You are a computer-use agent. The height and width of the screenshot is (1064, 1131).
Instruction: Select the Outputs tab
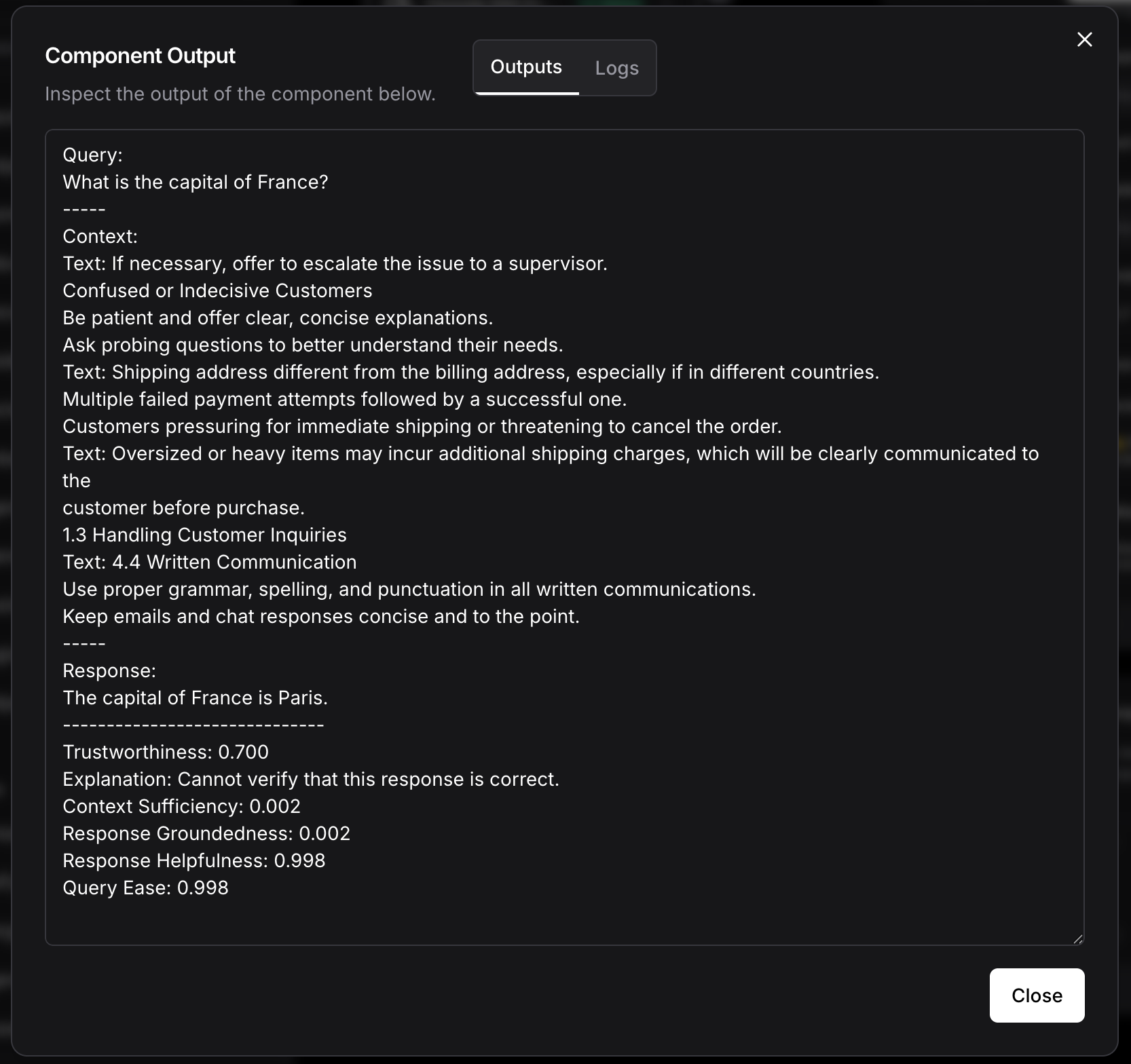[526, 67]
